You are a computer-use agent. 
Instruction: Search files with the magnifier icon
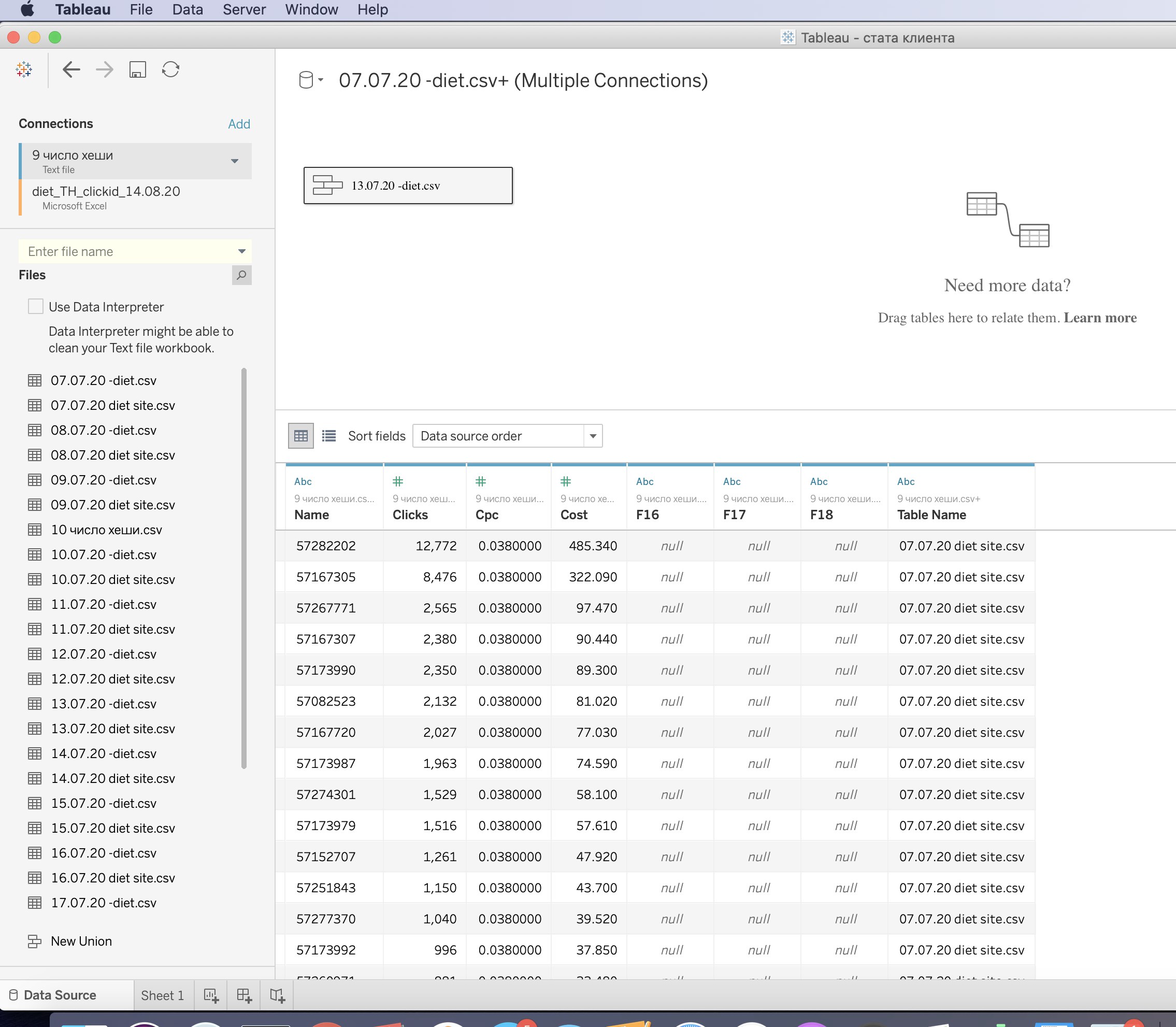pos(241,275)
